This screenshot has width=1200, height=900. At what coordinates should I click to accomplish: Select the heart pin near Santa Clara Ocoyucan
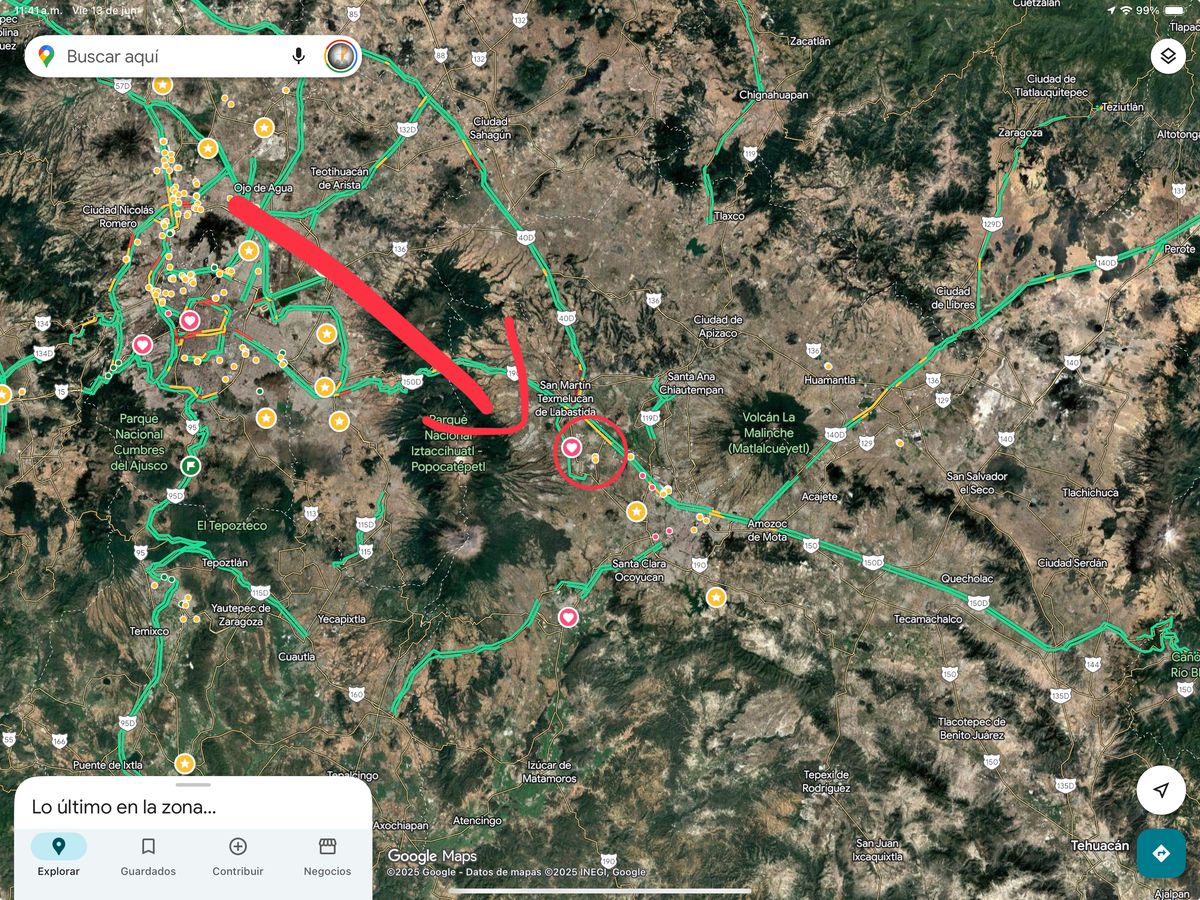tap(568, 617)
